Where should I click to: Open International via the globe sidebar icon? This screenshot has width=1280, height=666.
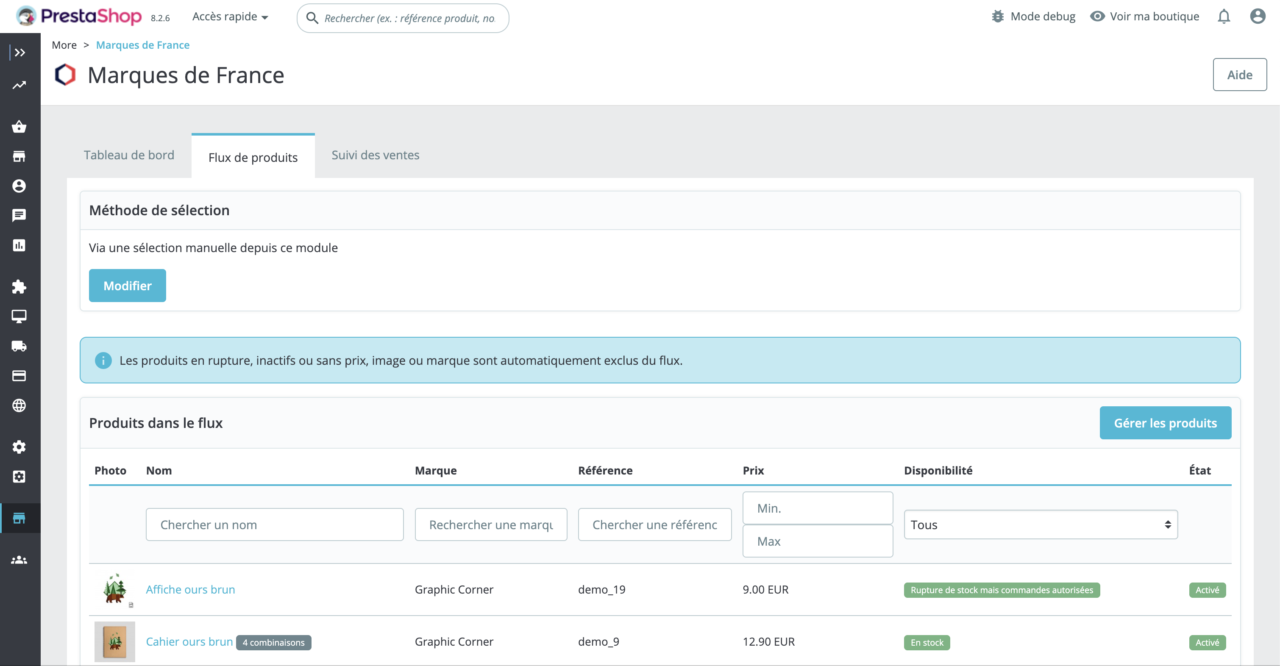tap(19, 406)
